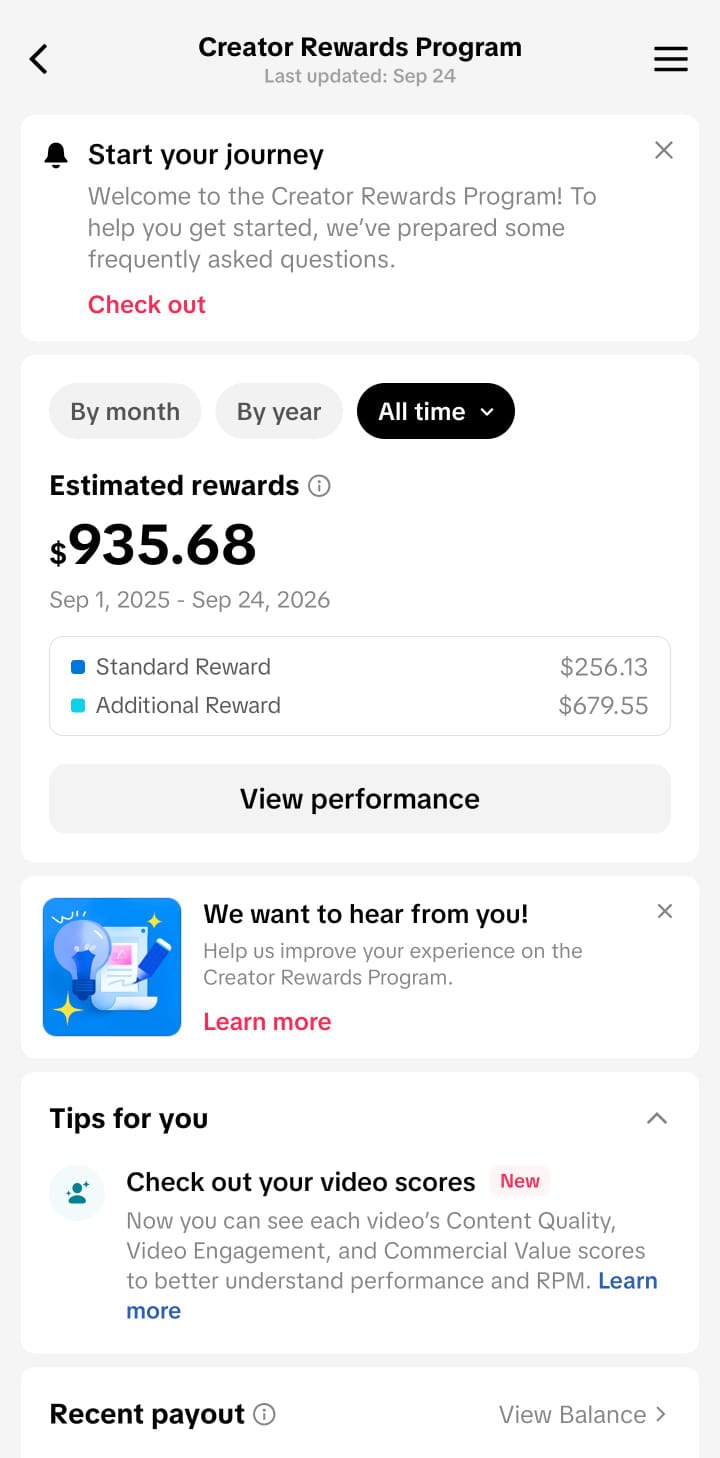Tap the Additional Reward cyan swatch

78,706
